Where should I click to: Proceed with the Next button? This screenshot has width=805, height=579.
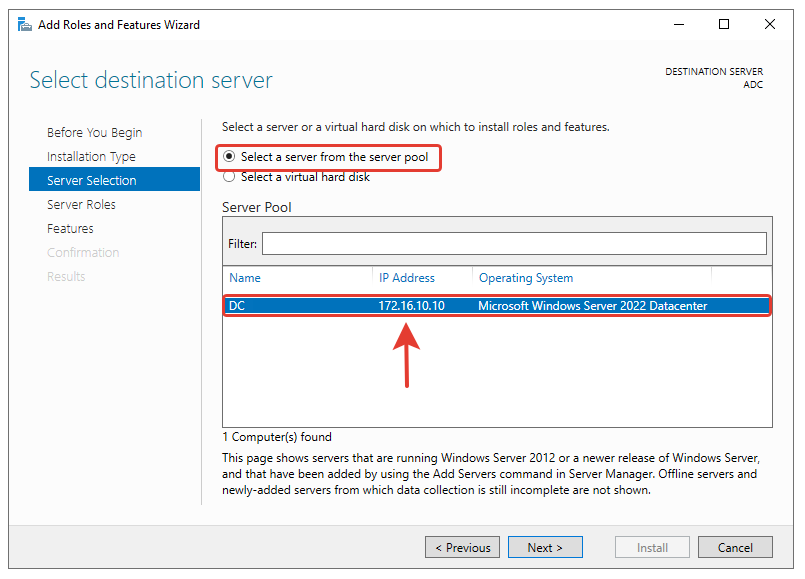pyautogui.click(x=545, y=548)
